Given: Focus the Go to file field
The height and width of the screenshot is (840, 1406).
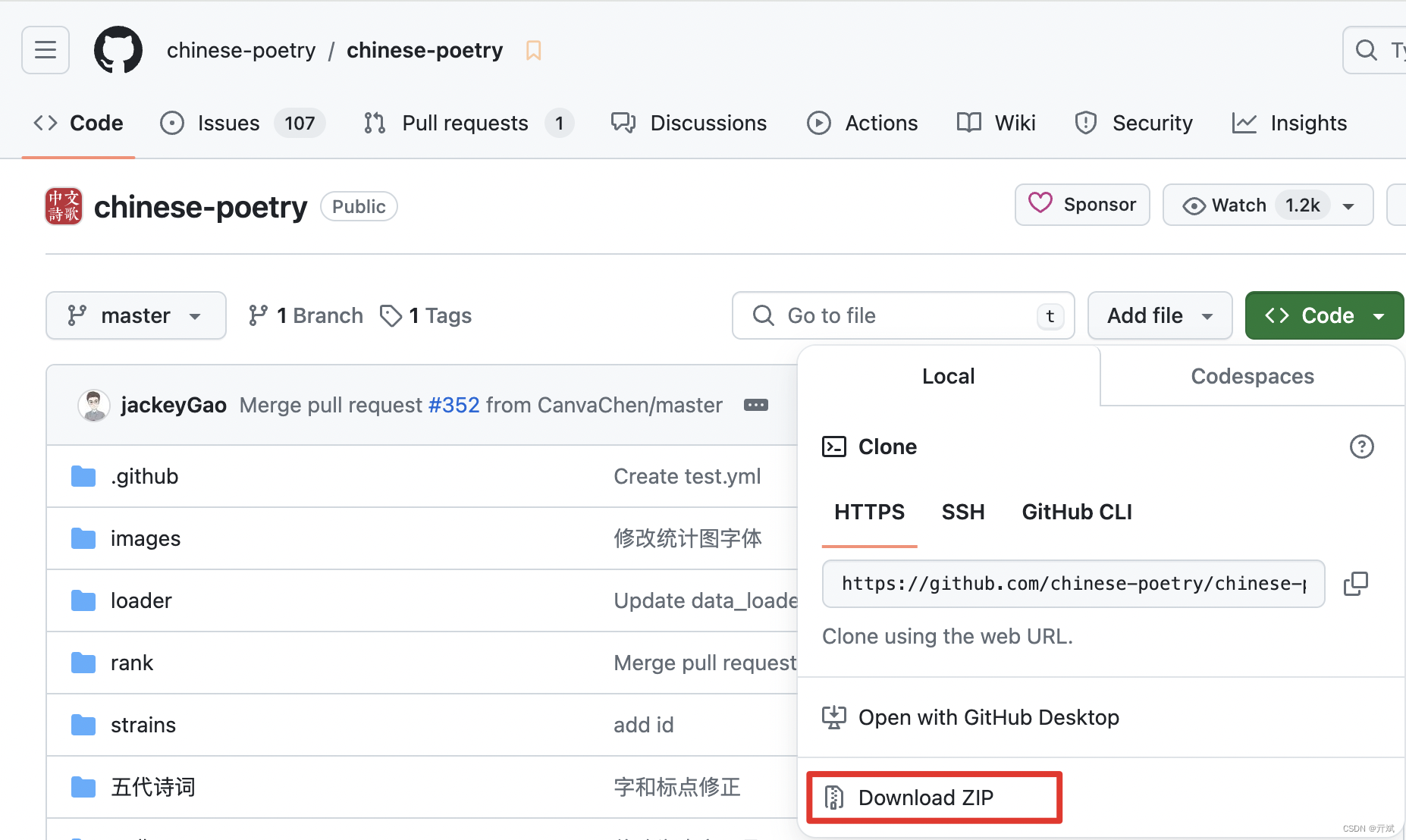Looking at the screenshot, I should [903, 315].
